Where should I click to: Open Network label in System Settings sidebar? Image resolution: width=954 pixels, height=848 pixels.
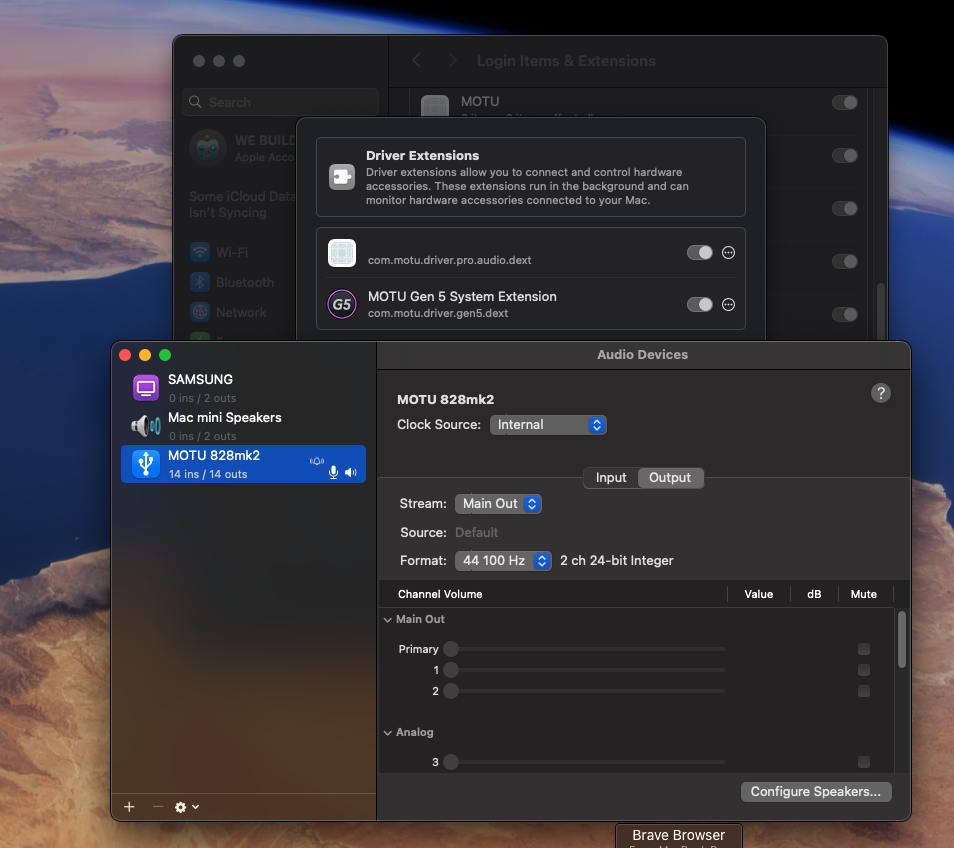point(241,312)
